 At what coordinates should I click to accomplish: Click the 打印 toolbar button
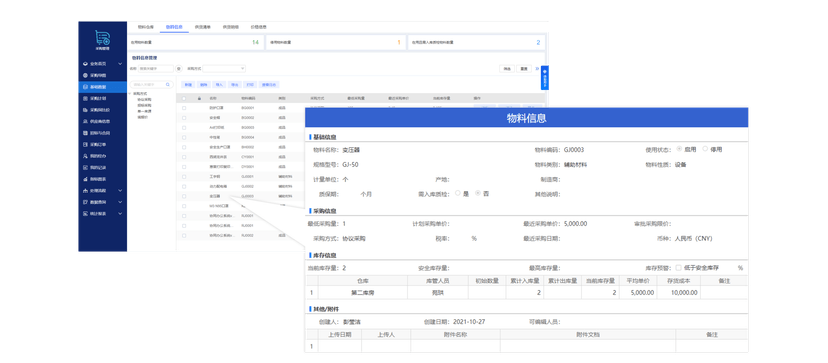tap(251, 85)
